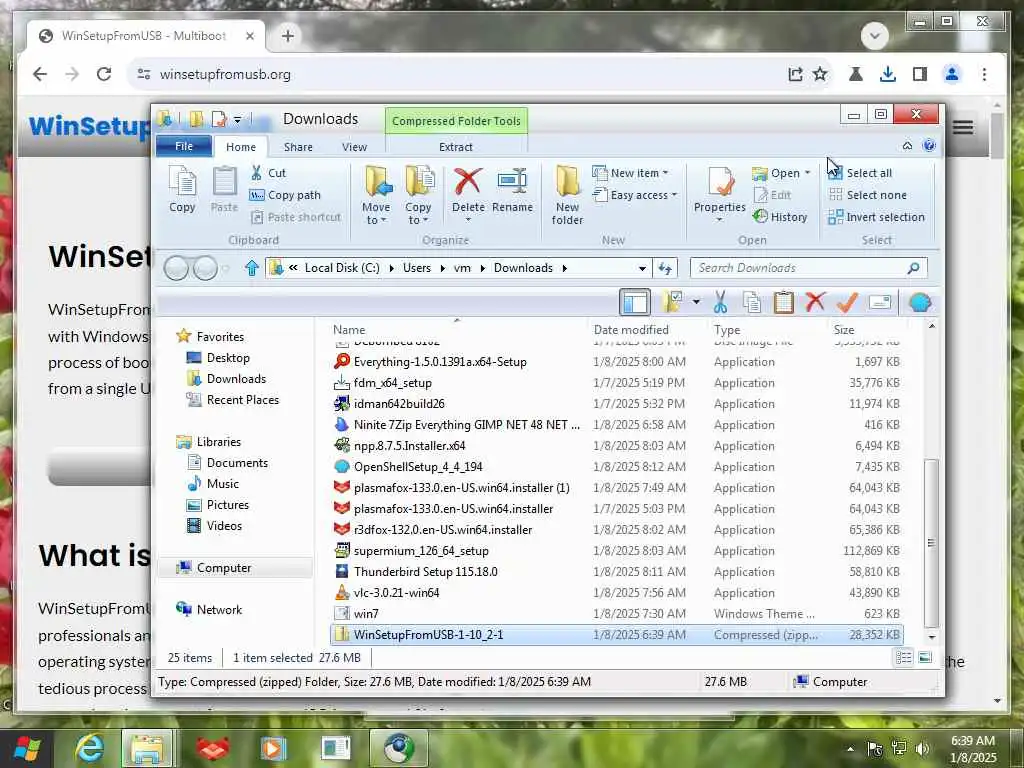
Task: Sort by the Name column header
Action: pos(349,330)
